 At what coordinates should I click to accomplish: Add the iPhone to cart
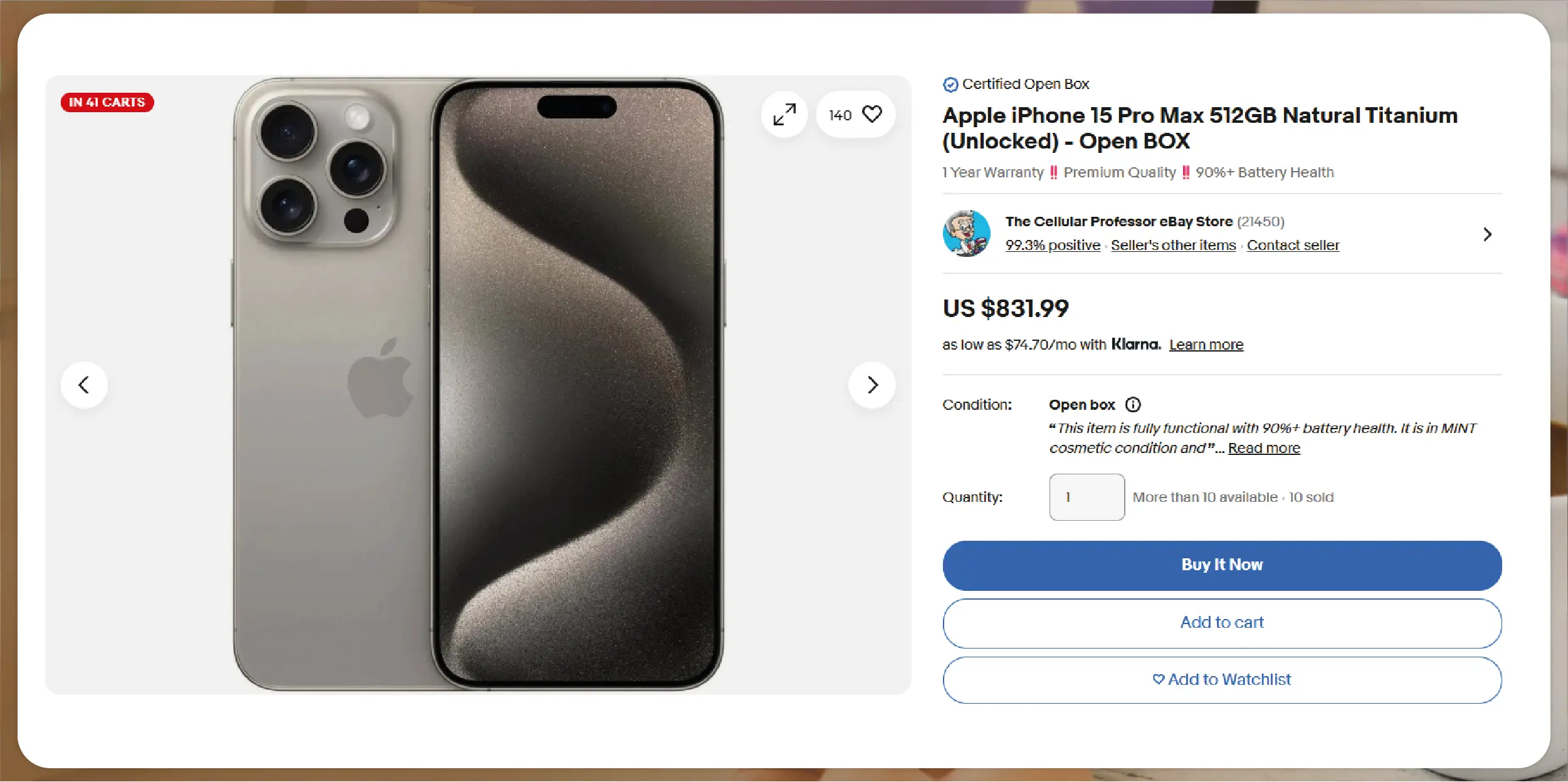coord(1222,623)
